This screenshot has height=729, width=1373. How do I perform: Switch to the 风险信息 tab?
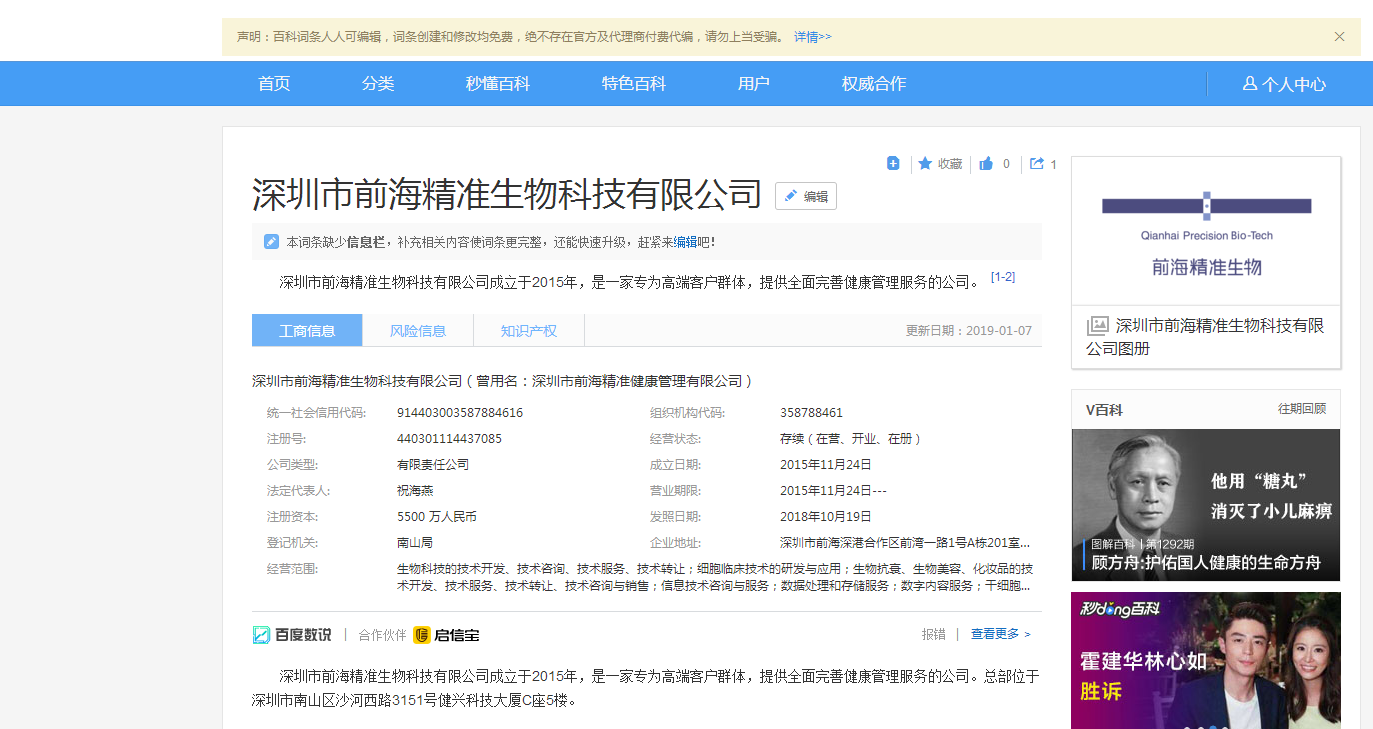coord(418,331)
